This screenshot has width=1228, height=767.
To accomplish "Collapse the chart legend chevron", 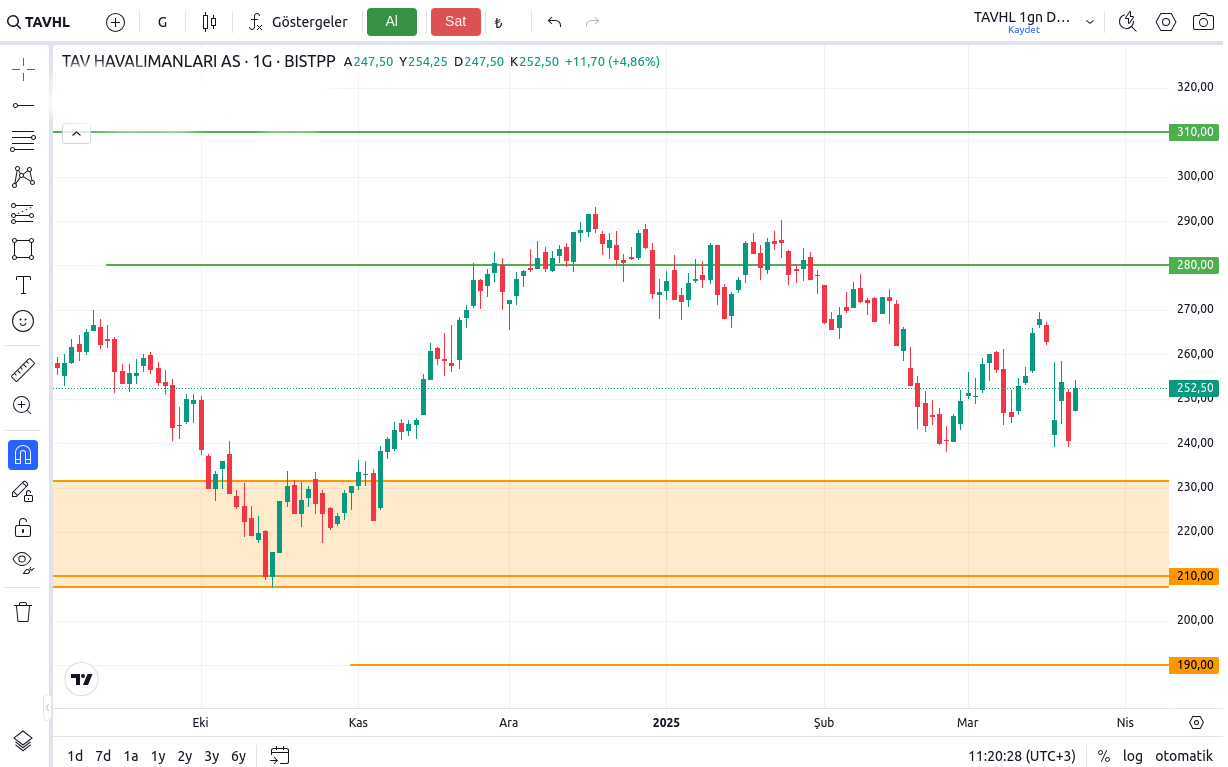I will coord(77,133).
